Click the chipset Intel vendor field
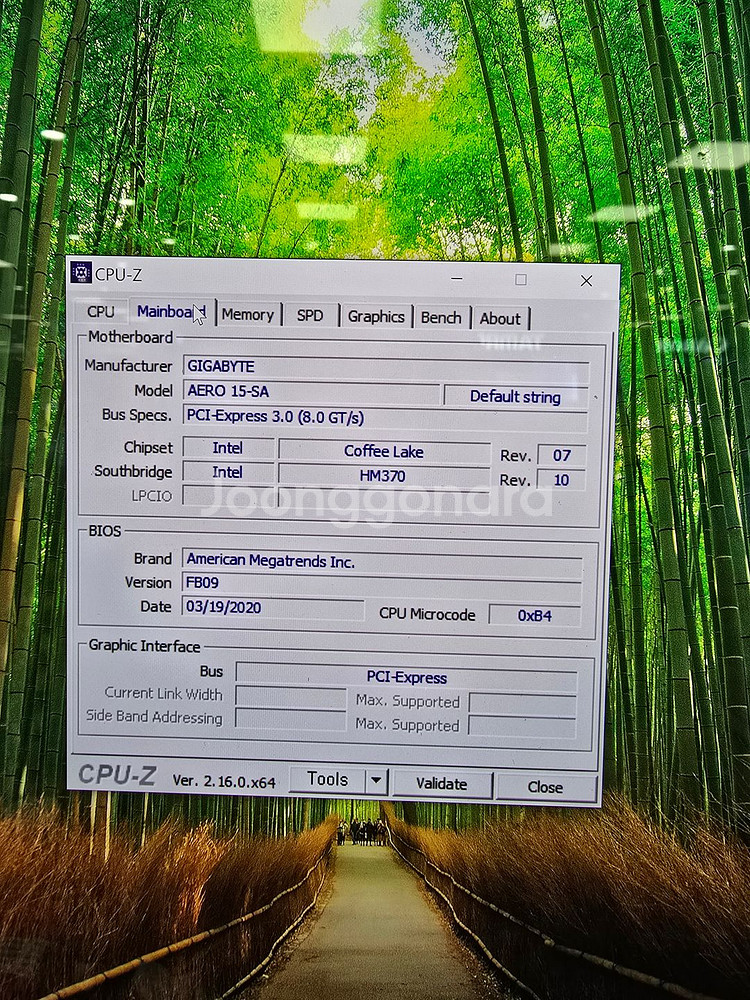Viewport: 750px width, 1000px height. [x=228, y=448]
